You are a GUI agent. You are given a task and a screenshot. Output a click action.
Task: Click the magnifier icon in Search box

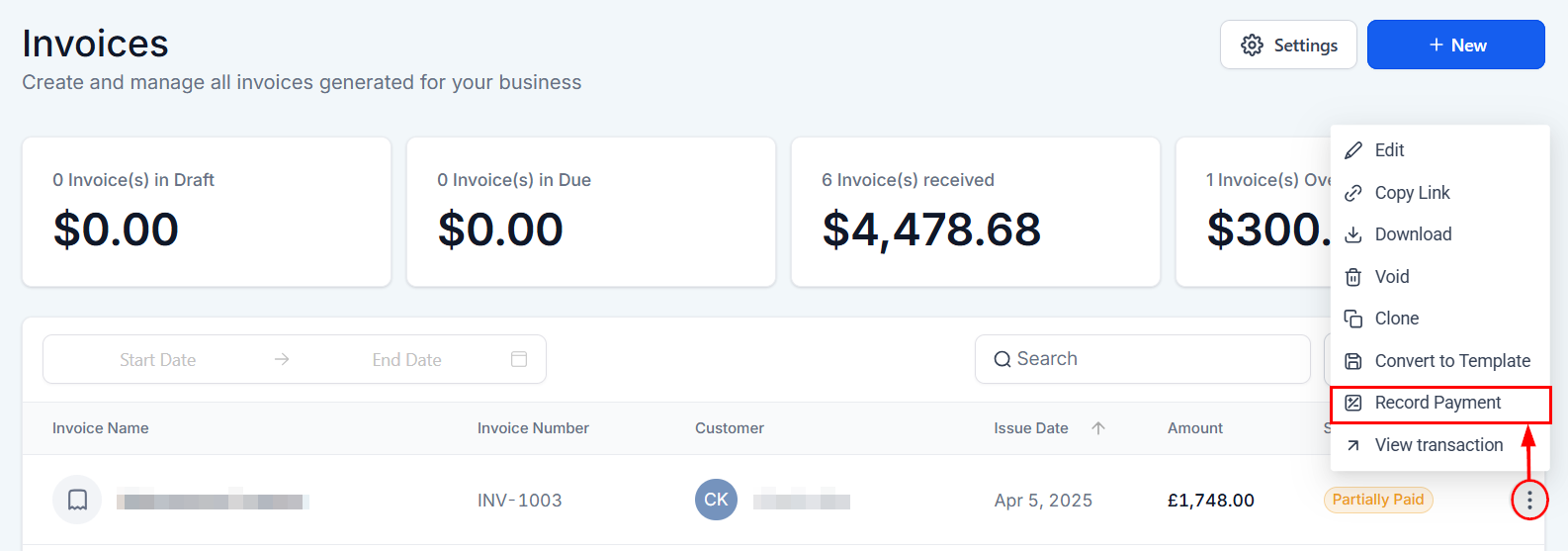click(x=1002, y=359)
